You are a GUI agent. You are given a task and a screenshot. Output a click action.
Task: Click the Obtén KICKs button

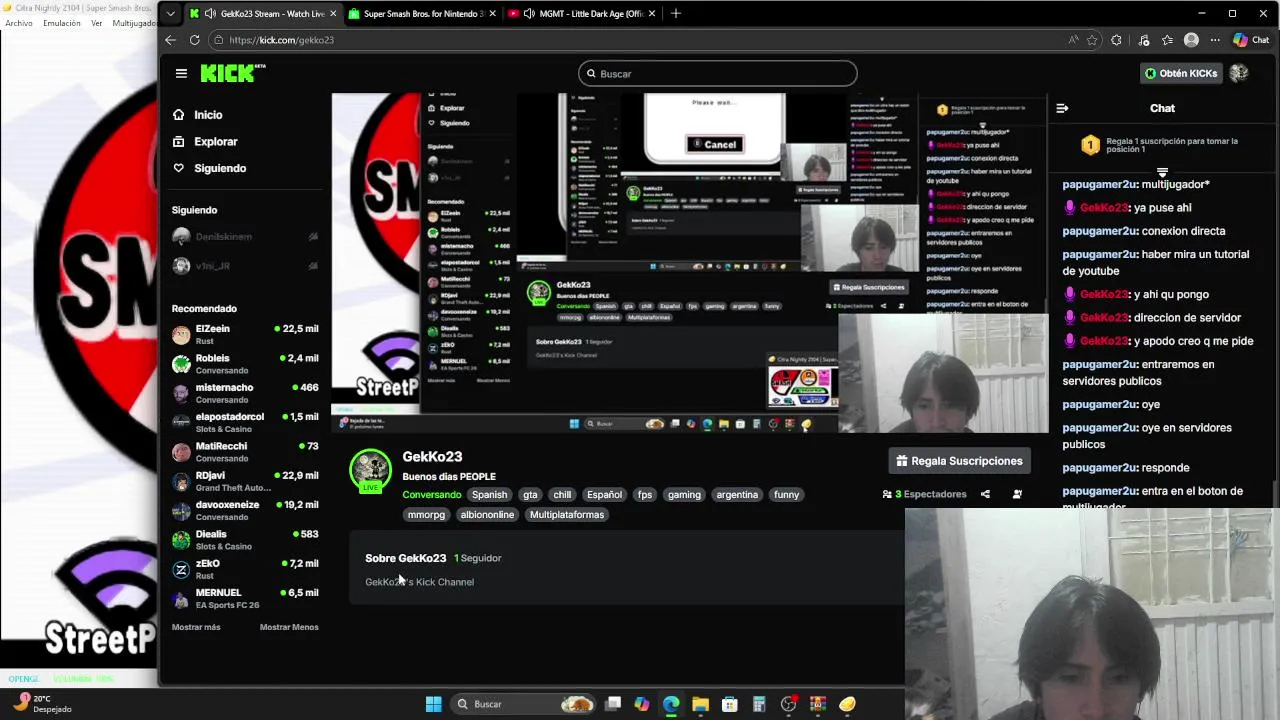click(1181, 73)
